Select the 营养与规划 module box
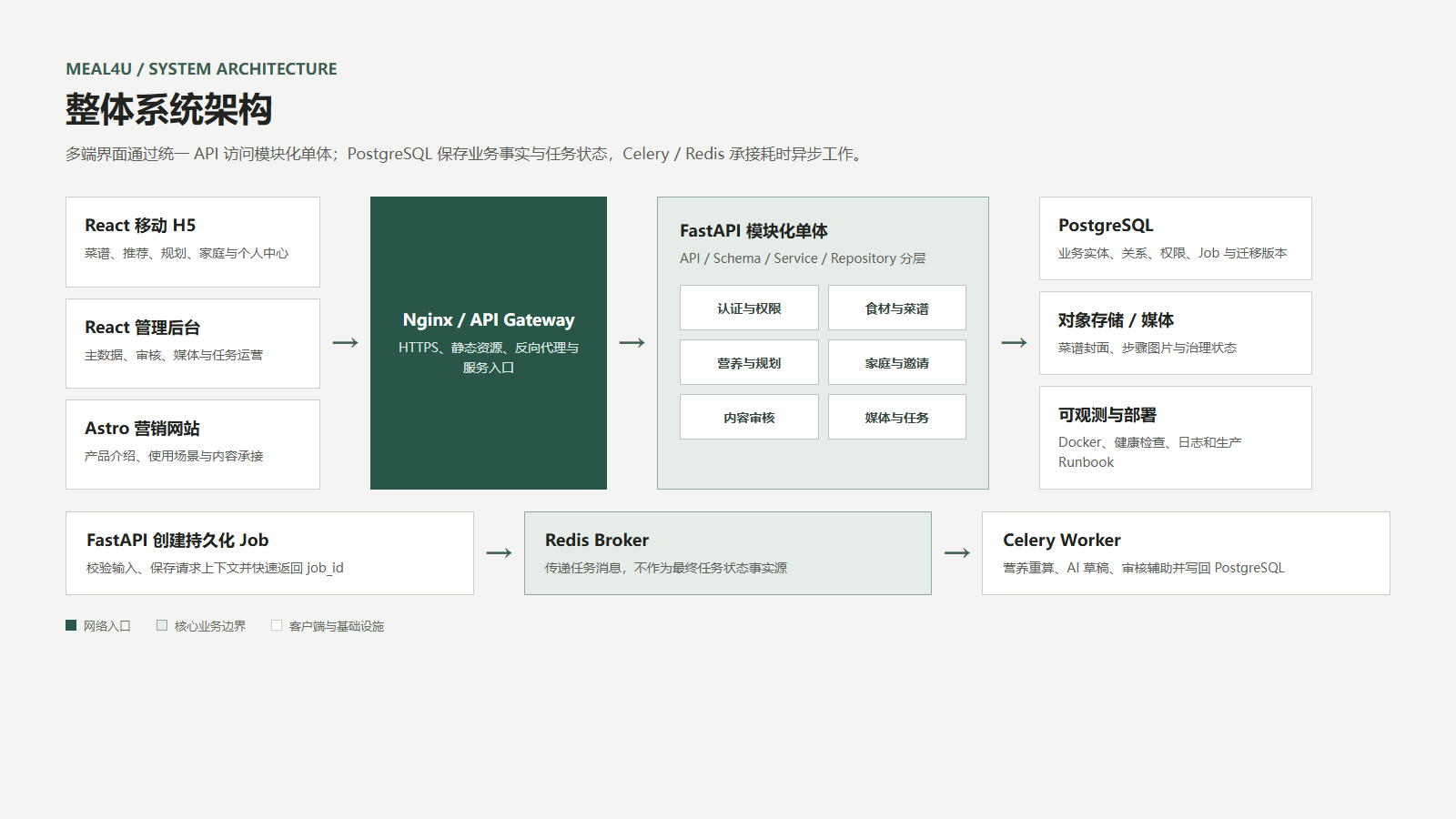 pyautogui.click(x=749, y=362)
